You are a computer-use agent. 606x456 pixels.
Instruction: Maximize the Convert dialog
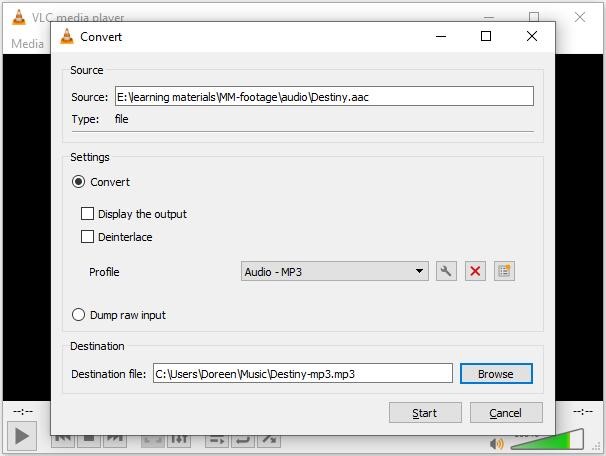click(x=486, y=36)
